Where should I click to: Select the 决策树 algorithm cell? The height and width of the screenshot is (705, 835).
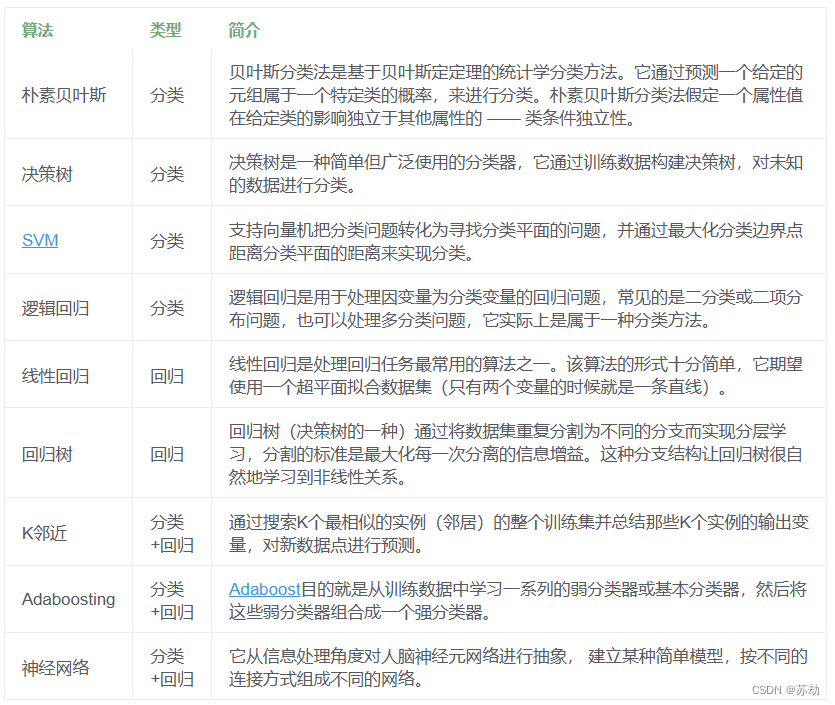click(47, 174)
